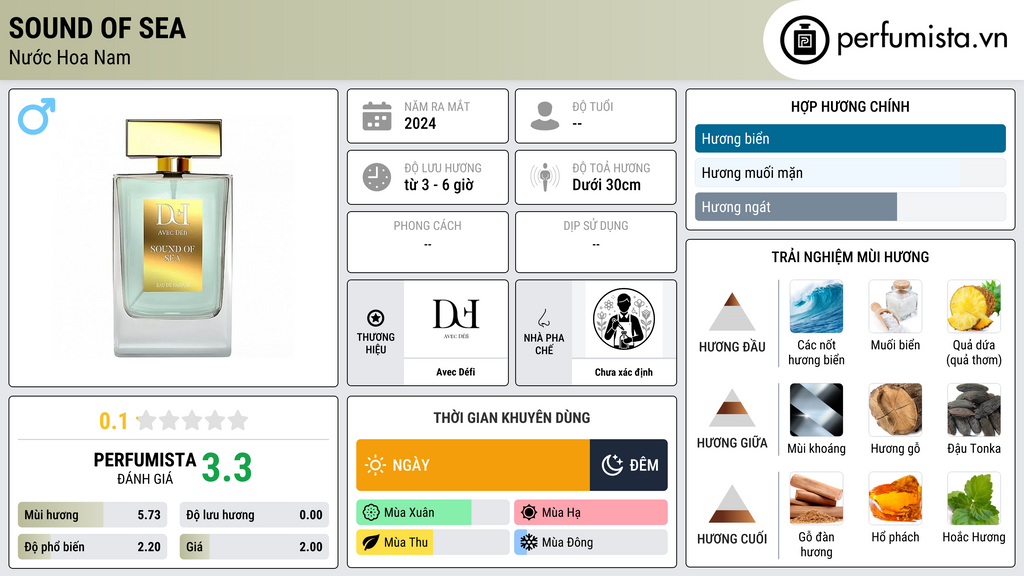The image size is (1024, 576).
Task: Select the Ngày daytime segment
Action: (x=473, y=465)
